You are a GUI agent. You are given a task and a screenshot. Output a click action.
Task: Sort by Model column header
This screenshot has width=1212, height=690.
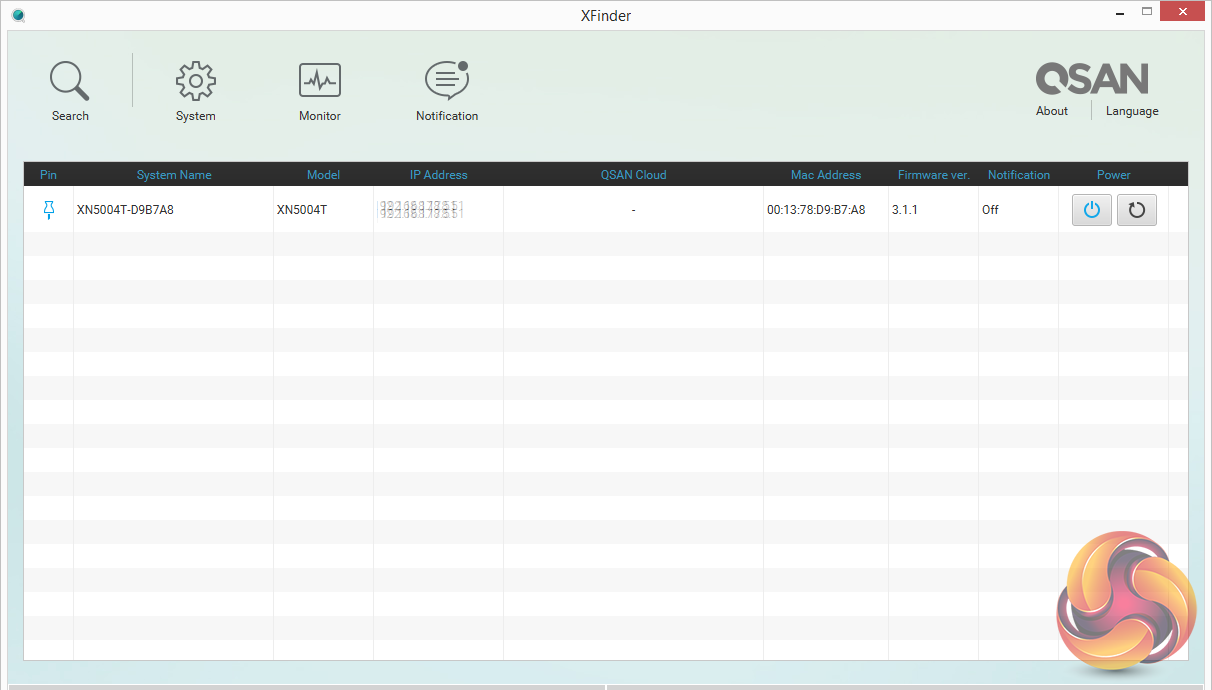[x=323, y=174]
